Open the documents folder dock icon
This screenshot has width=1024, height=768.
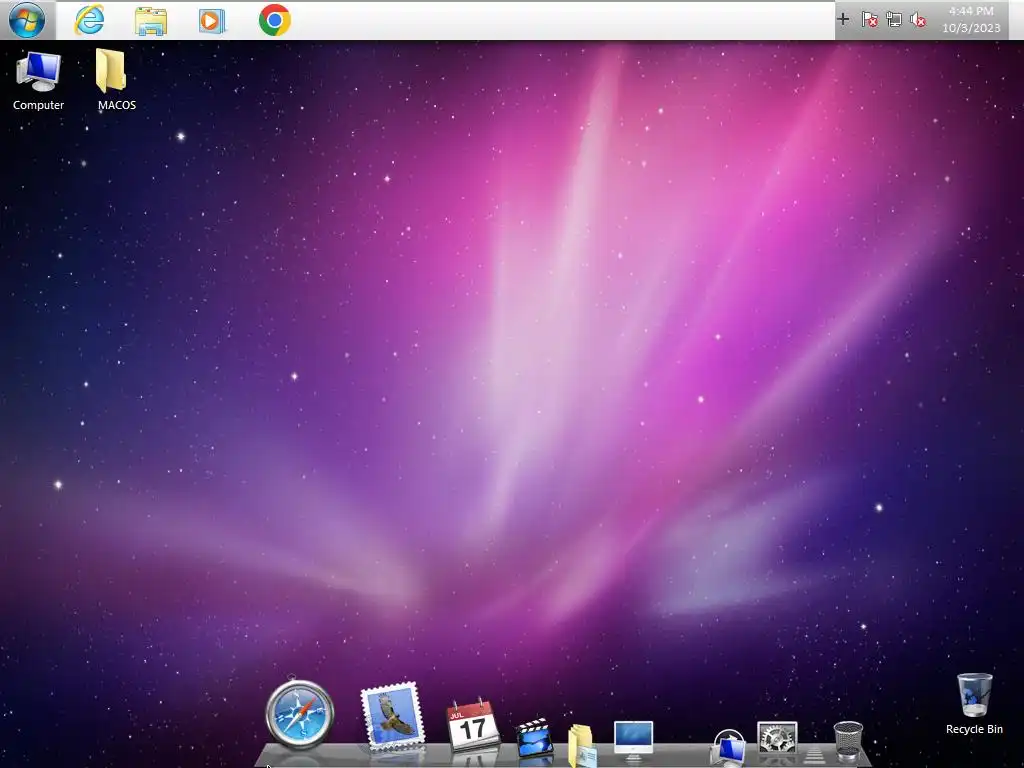pos(581,744)
